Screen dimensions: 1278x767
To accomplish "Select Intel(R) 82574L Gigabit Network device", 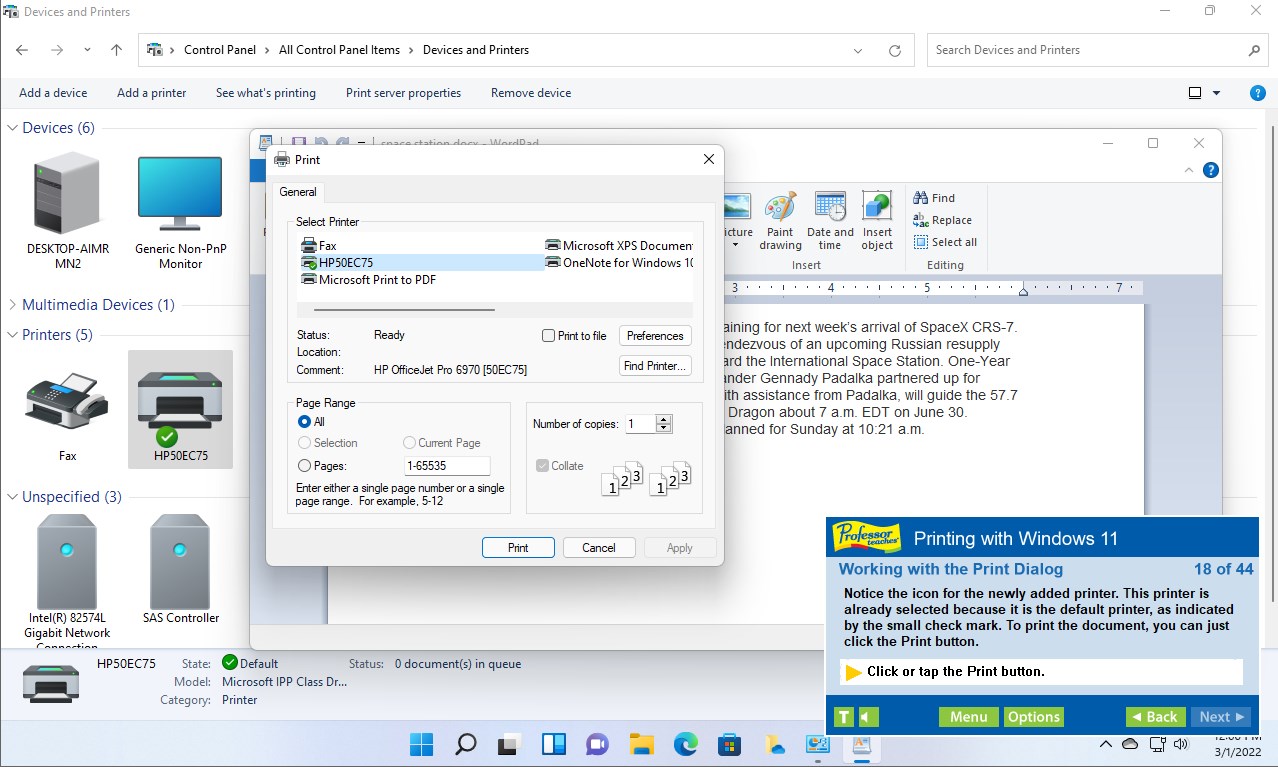I will (67, 580).
